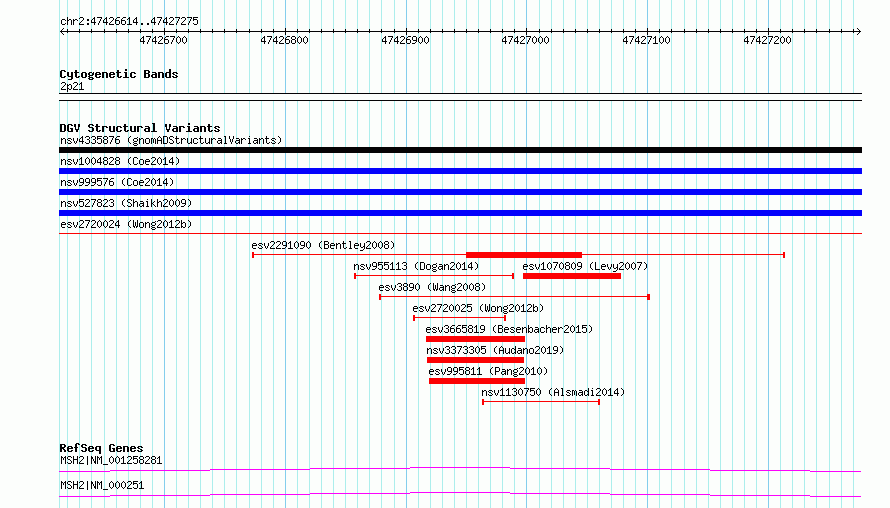Click the nsv4335876 gnomADStructuralVariants label

click(x=171, y=140)
